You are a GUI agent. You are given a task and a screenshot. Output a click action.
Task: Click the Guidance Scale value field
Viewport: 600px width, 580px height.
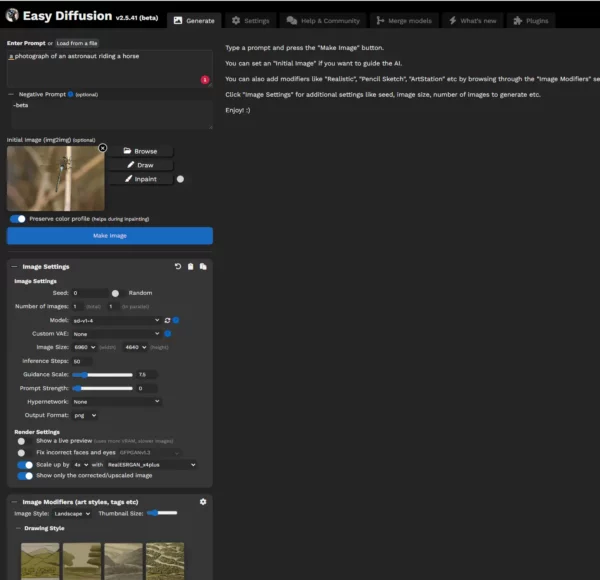tap(147, 375)
